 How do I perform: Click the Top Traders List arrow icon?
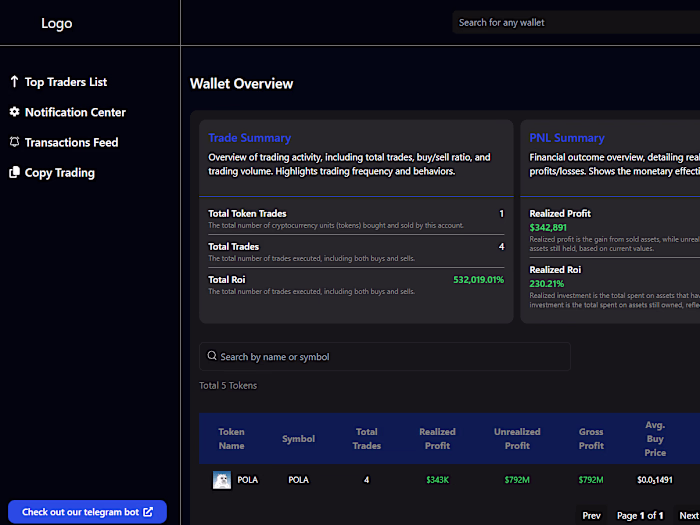[14, 82]
